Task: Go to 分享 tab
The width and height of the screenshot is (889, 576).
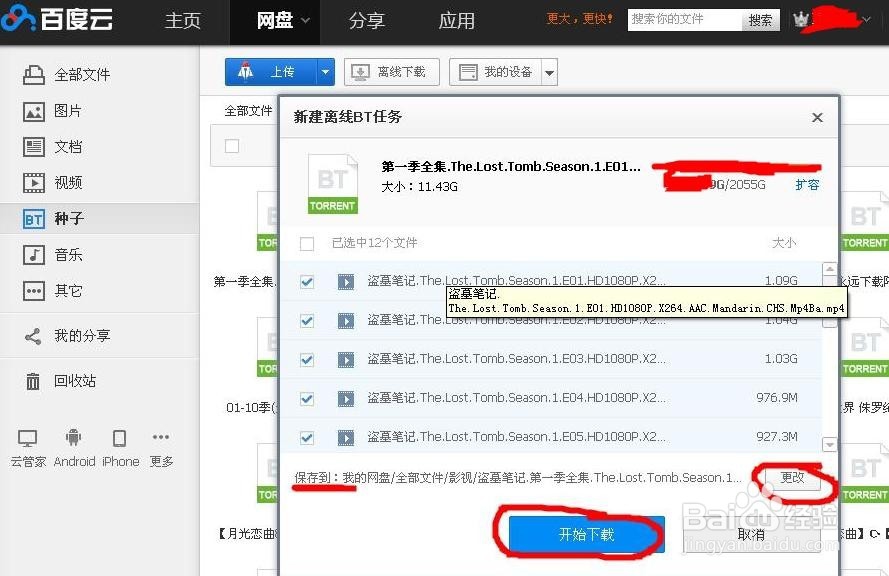Action: coord(366,21)
